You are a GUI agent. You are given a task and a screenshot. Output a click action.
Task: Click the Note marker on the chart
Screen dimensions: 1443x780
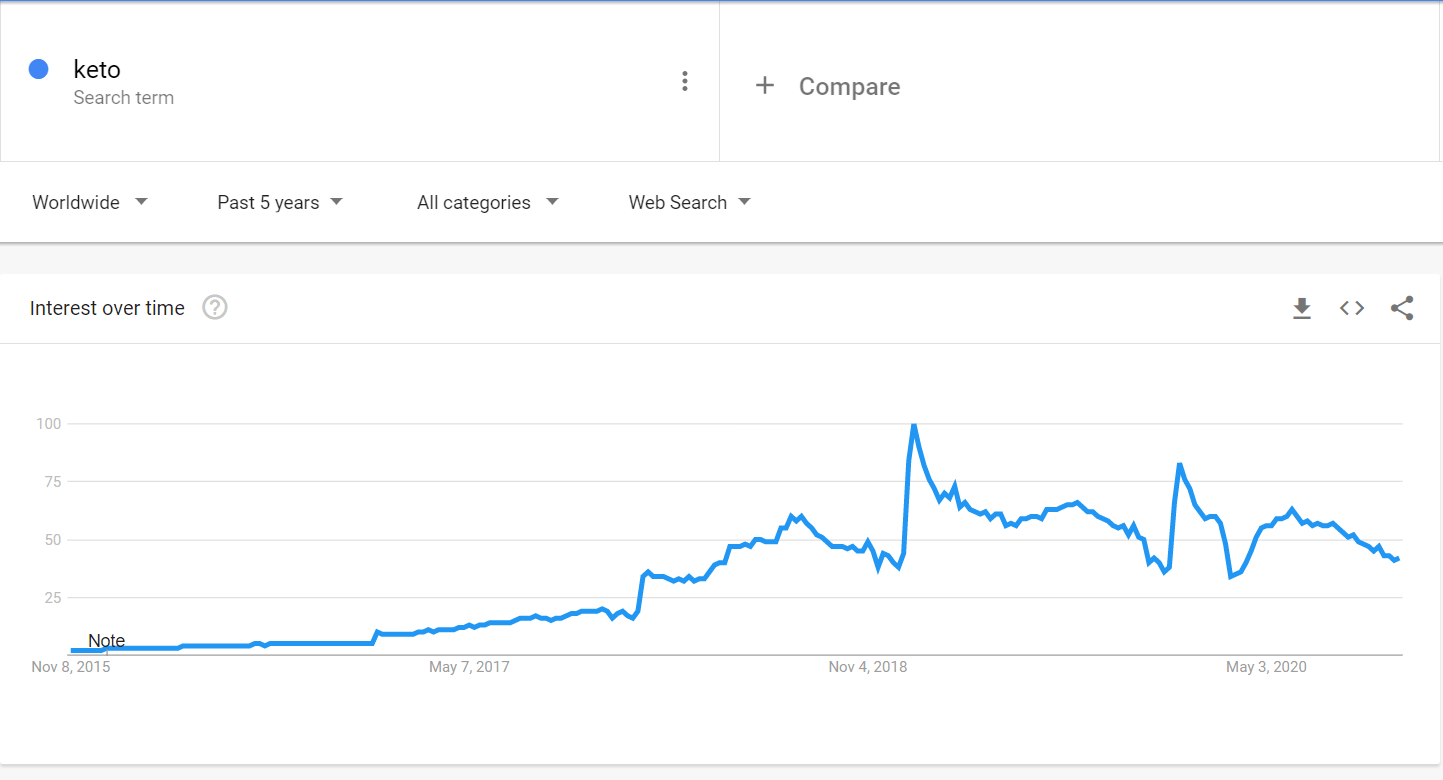point(106,641)
